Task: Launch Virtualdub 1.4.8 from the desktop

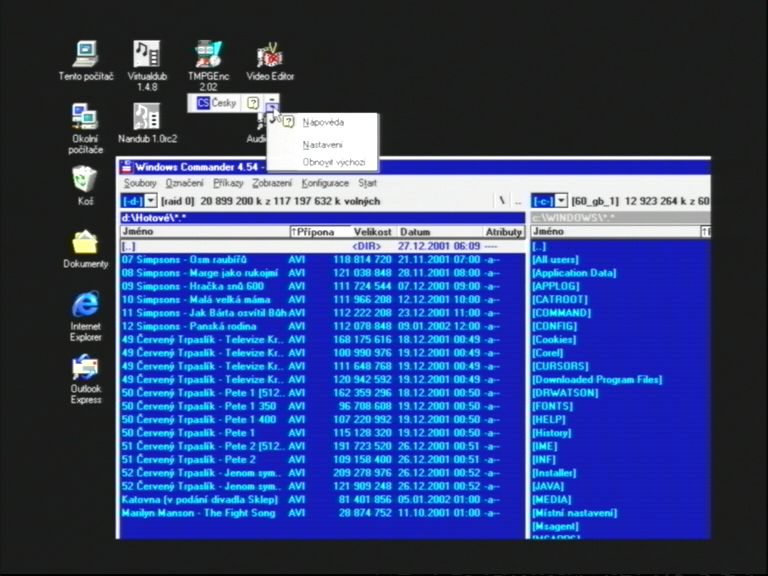Action: (147, 65)
